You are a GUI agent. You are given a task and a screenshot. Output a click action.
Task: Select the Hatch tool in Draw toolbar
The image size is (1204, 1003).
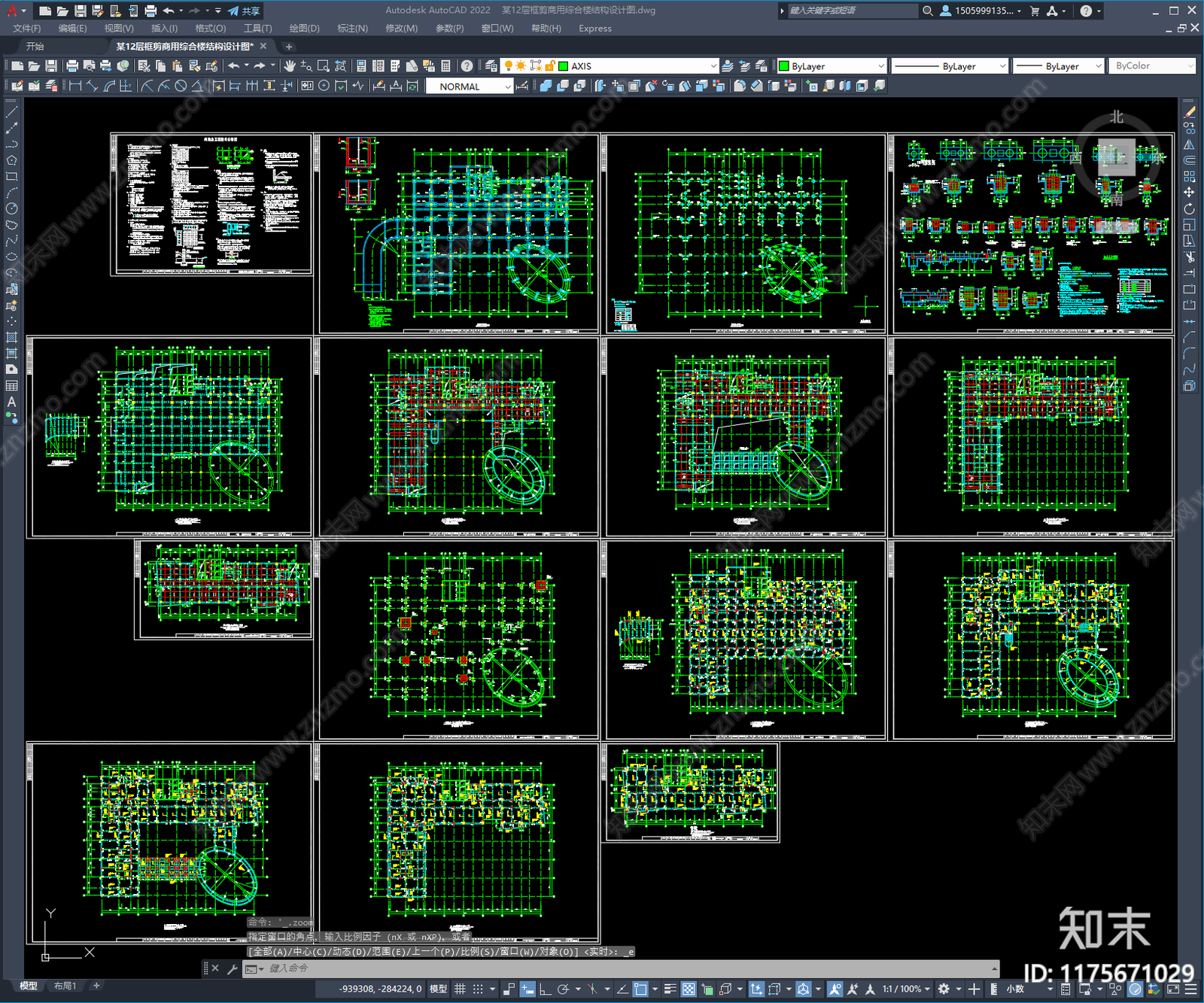click(x=11, y=337)
